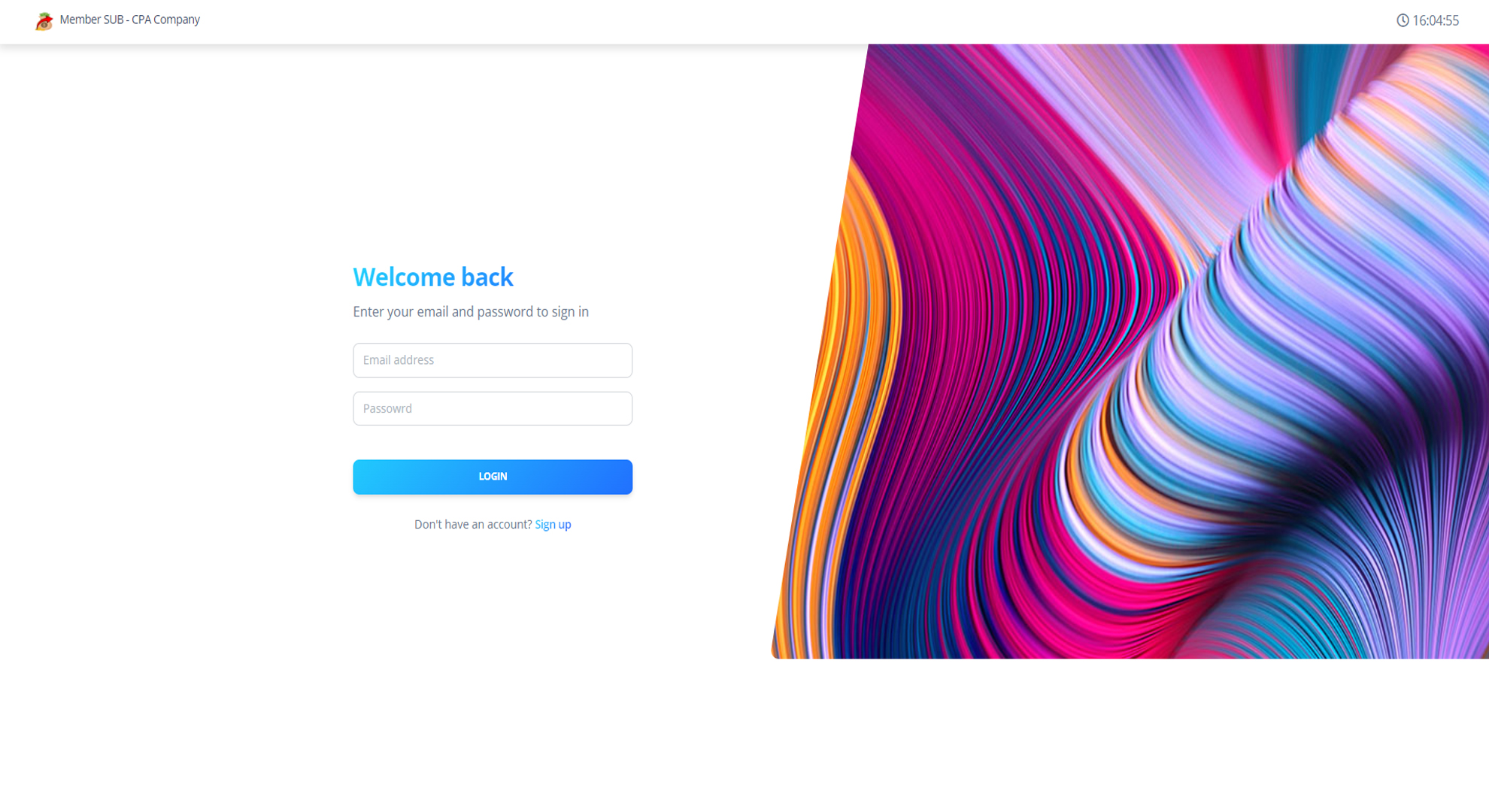Select the "Passowrd" placeholder text
Screen dimensions: 1489x812
point(387,408)
